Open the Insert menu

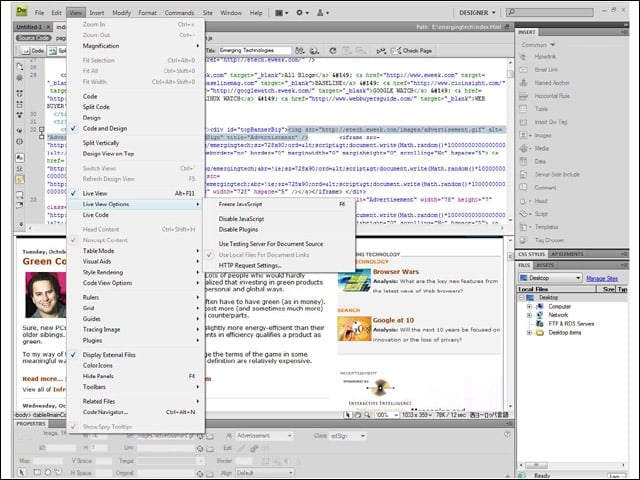pos(97,13)
